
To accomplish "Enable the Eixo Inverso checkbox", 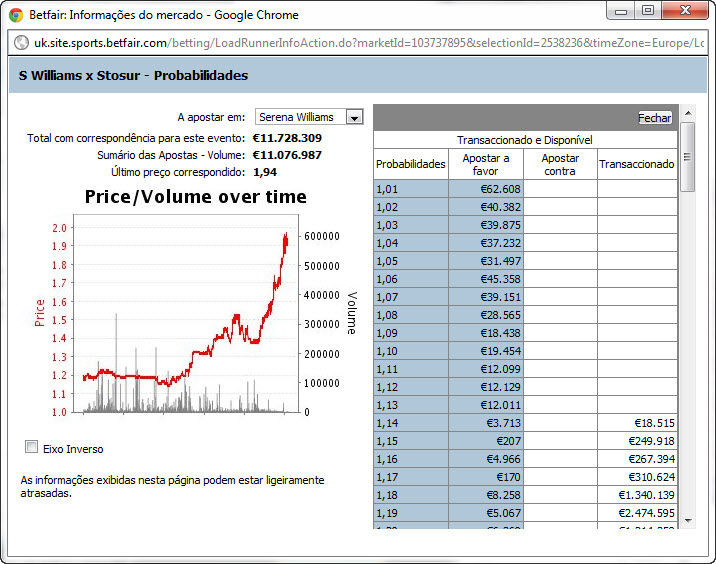I will 32,447.
